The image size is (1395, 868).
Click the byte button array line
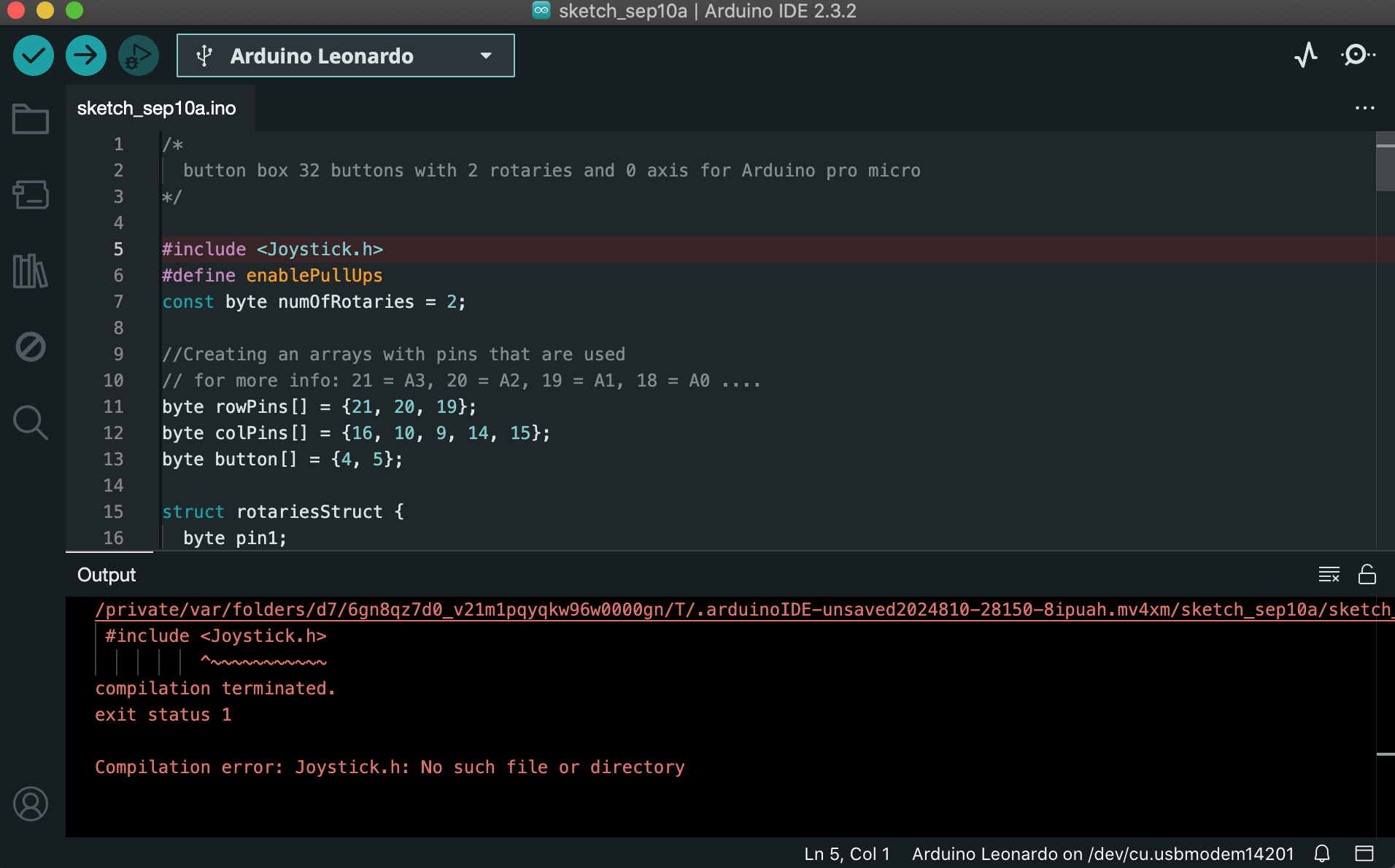click(x=282, y=460)
